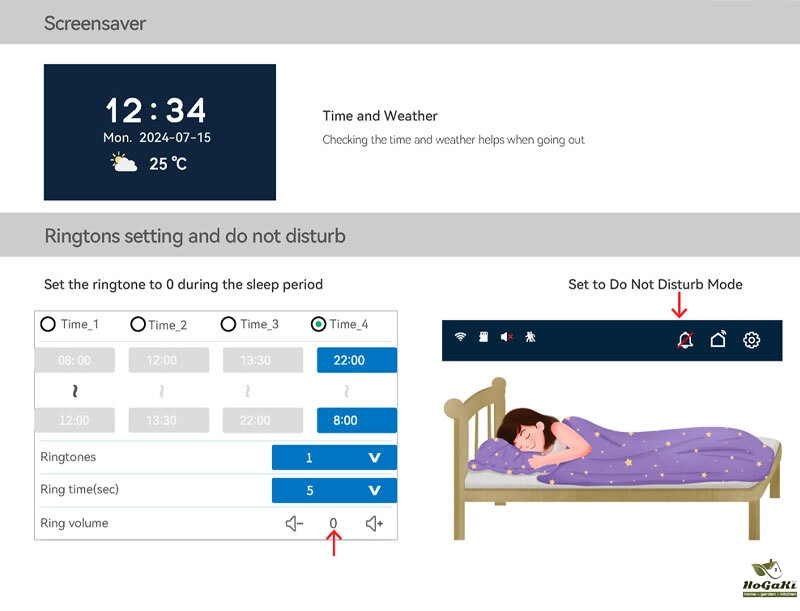Toggle the Do Not Disturb bell icon
Image resolution: width=800 pixels, height=611 pixels.
coord(685,340)
